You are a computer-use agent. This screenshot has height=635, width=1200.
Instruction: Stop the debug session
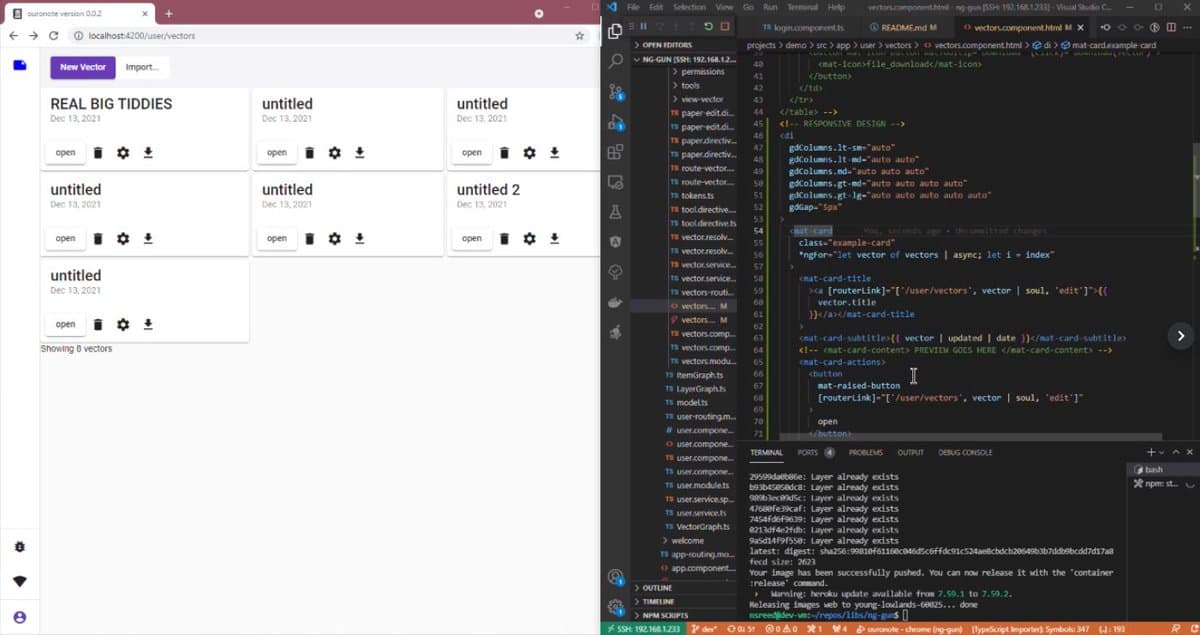(725, 27)
